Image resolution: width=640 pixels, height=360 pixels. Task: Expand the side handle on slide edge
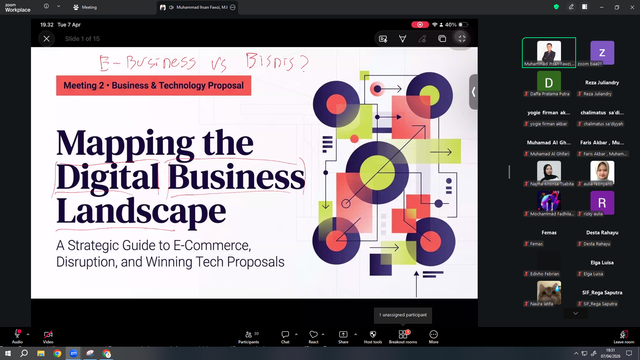coord(473,92)
